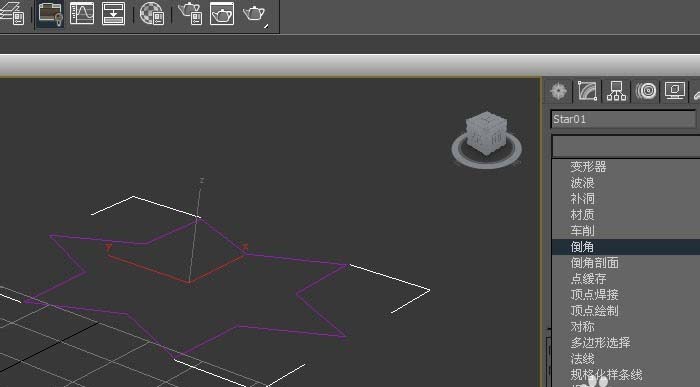Switch to the Hierarchy panel tab
This screenshot has height=387, width=700.
(617, 91)
